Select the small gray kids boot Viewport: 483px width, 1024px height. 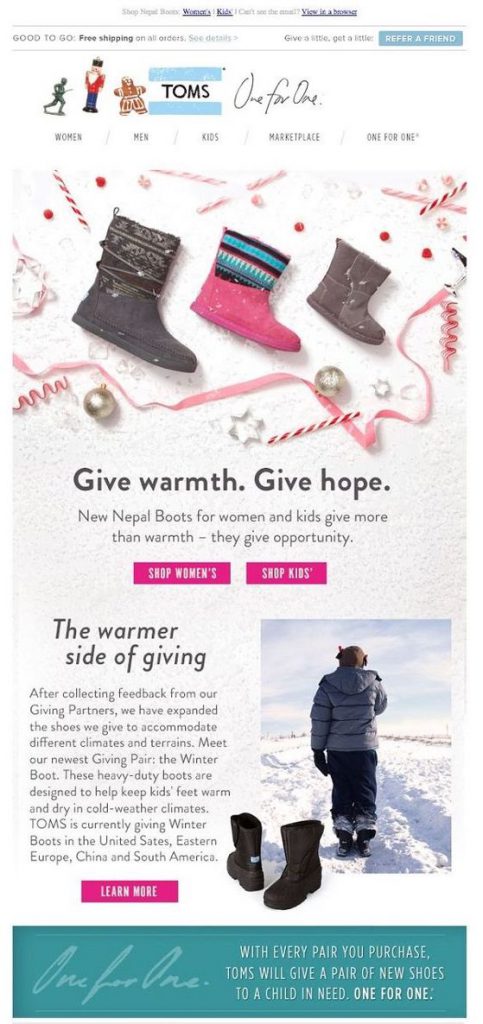click(350, 290)
